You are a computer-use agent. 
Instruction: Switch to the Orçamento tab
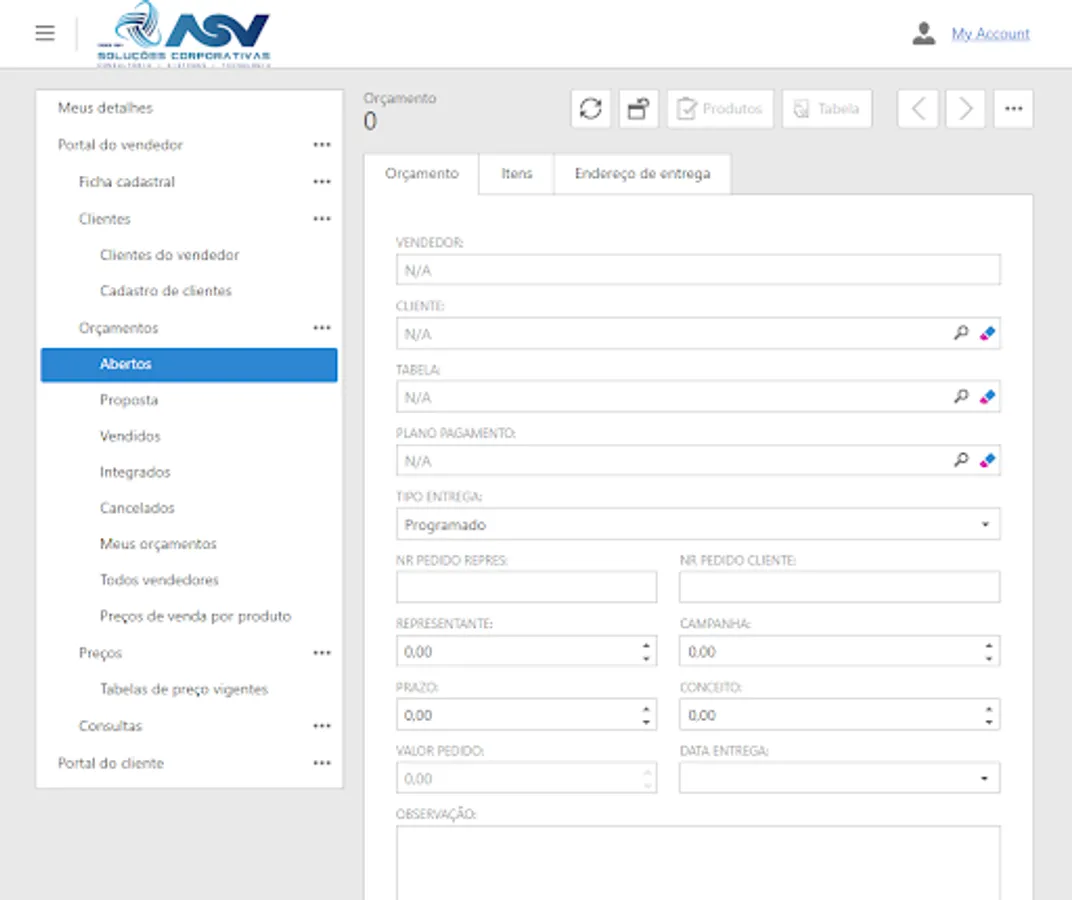click(x=421, y=174)
